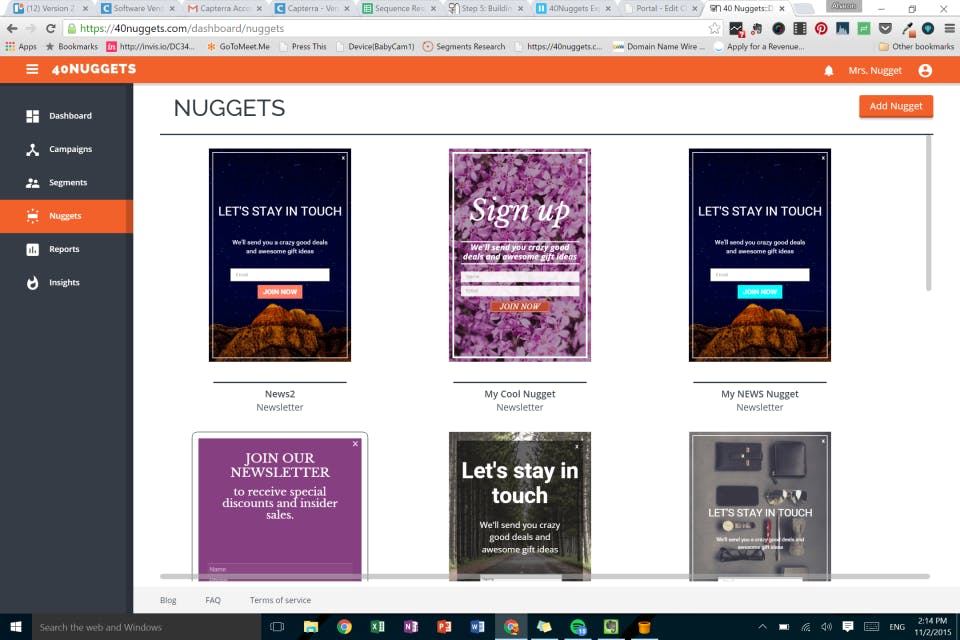Open the My Cool Nugget thumbnail
The width and height of the screenshot is (960, 640).
[x=520, y=255]
